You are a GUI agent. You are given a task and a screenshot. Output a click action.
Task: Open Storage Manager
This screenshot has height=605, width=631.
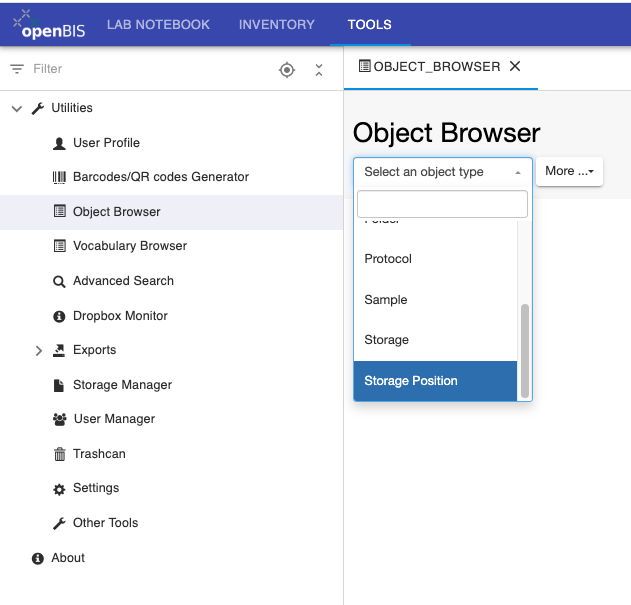tap(122, 385)
